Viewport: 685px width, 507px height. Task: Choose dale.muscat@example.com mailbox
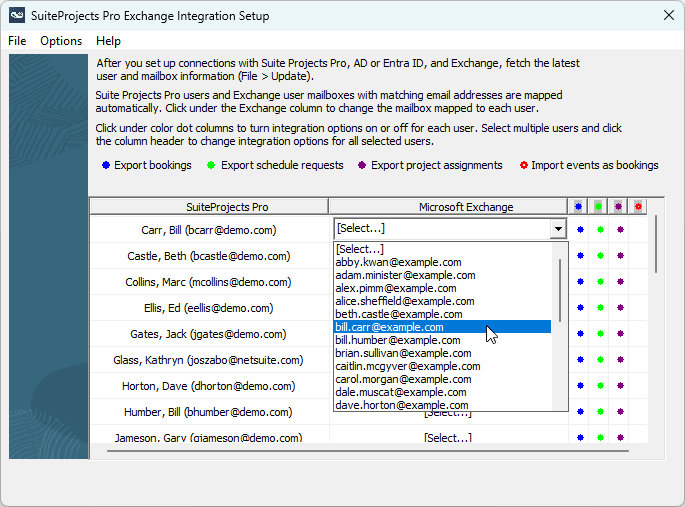coord(443,392)
